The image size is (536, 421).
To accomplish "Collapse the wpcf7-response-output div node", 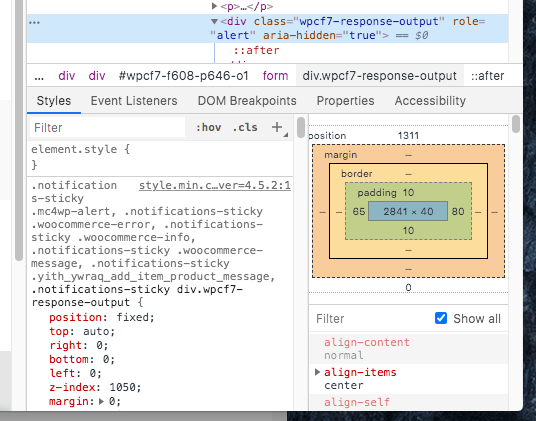I will (x=214, y=22).
